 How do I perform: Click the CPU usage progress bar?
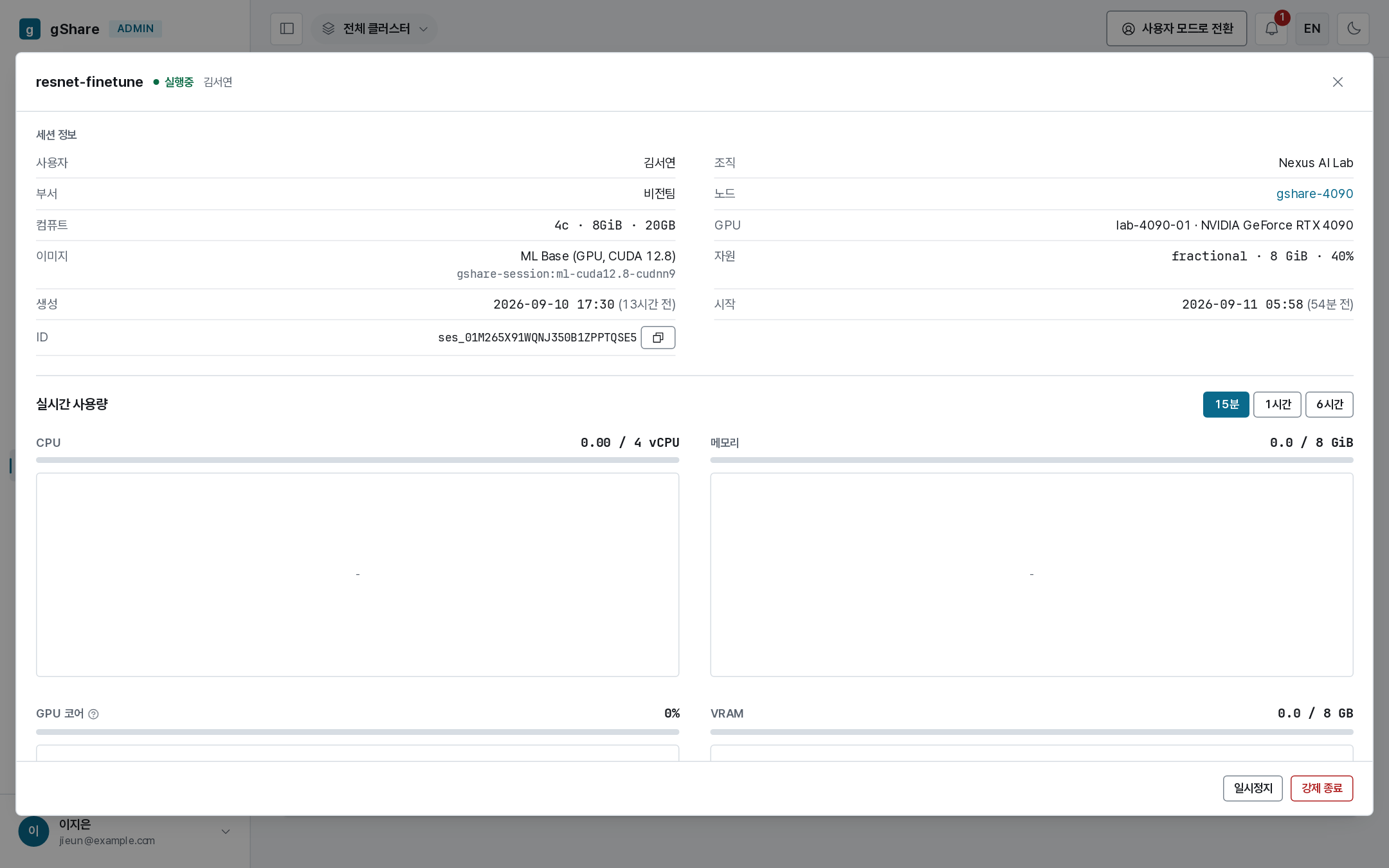358,460
